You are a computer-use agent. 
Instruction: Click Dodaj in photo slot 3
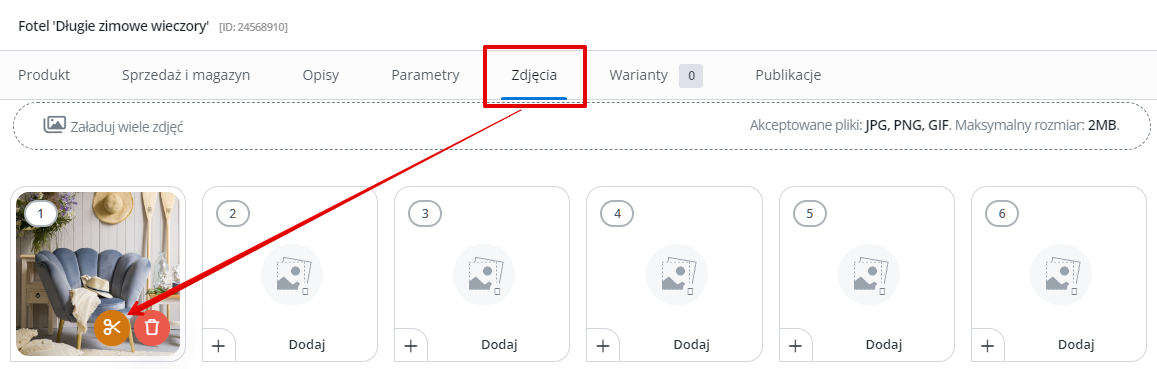pos(500,345)
